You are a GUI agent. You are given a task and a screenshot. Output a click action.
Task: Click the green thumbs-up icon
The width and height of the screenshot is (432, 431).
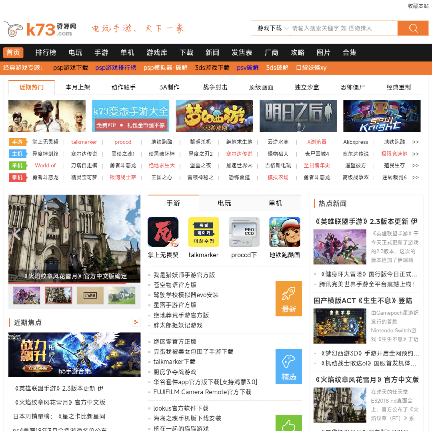tap(289, 423)
